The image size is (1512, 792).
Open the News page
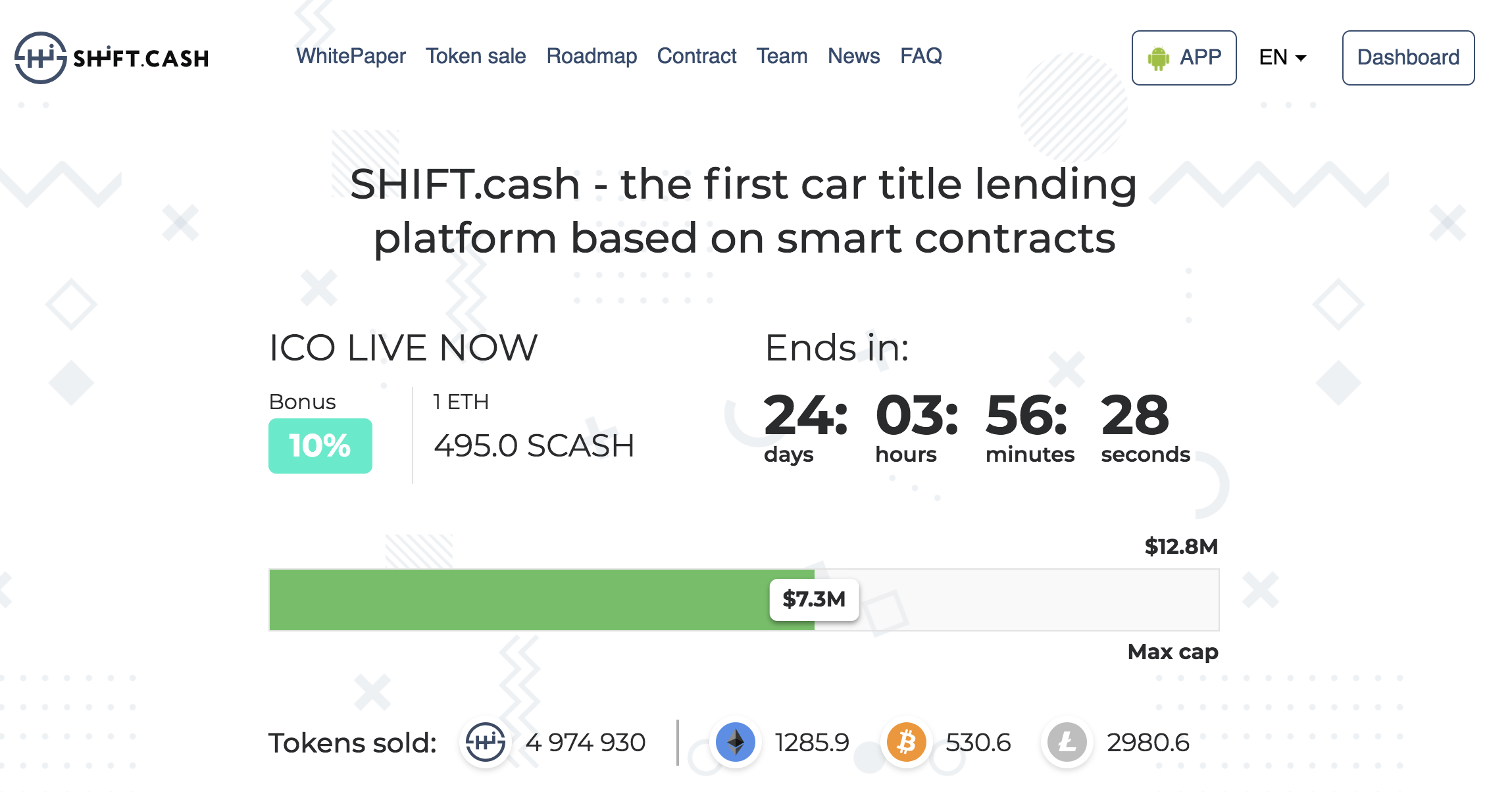853,56
